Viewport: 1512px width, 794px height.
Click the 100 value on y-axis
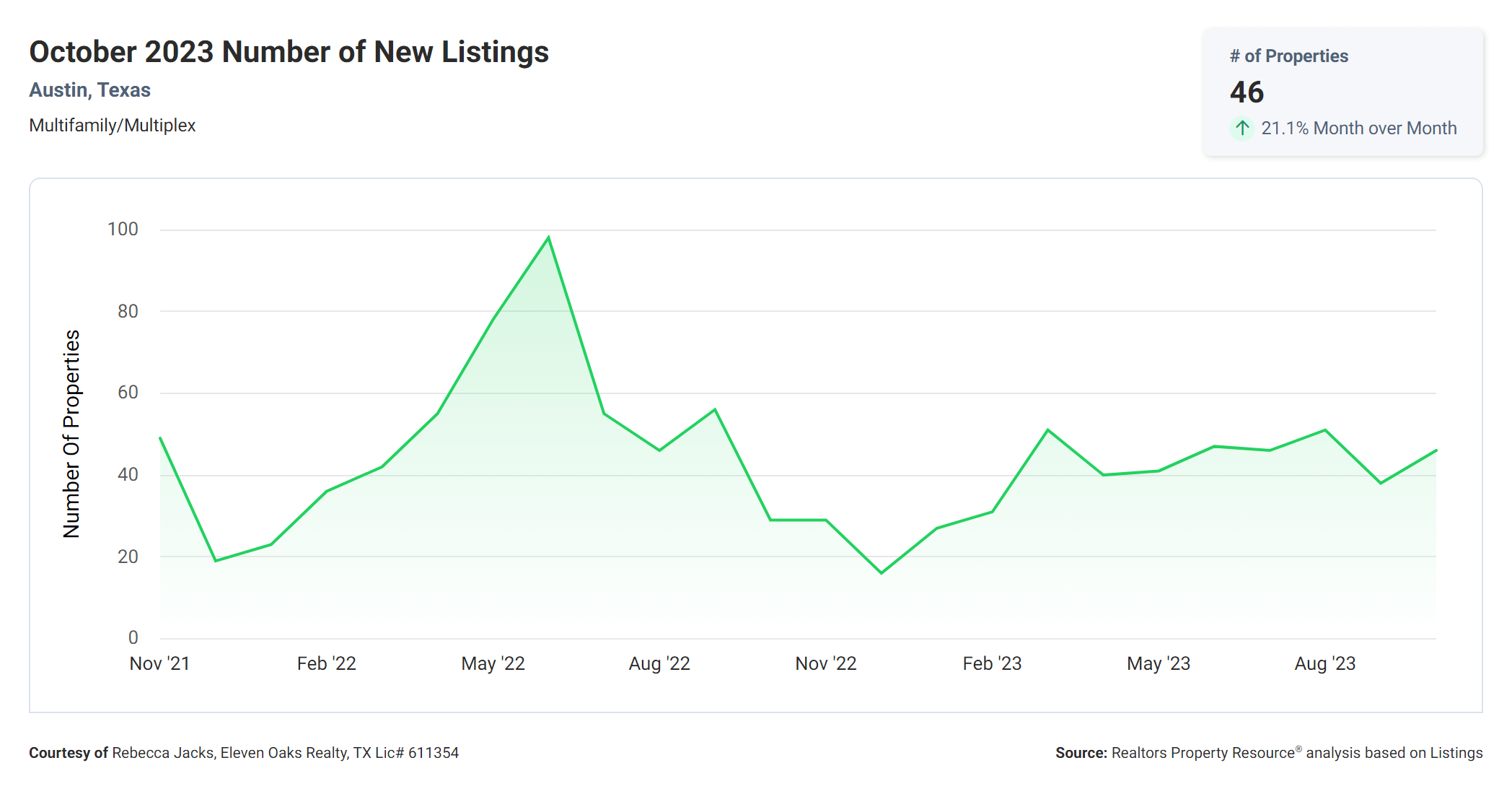pos(123,230)
